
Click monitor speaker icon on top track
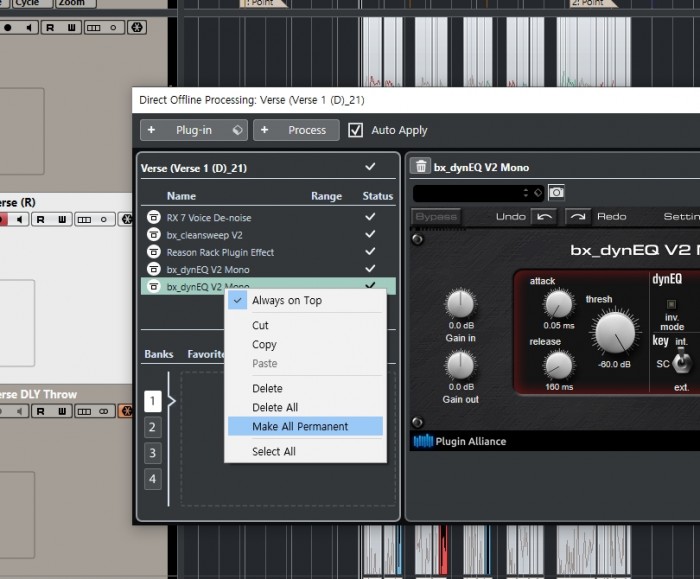(29, 28)
